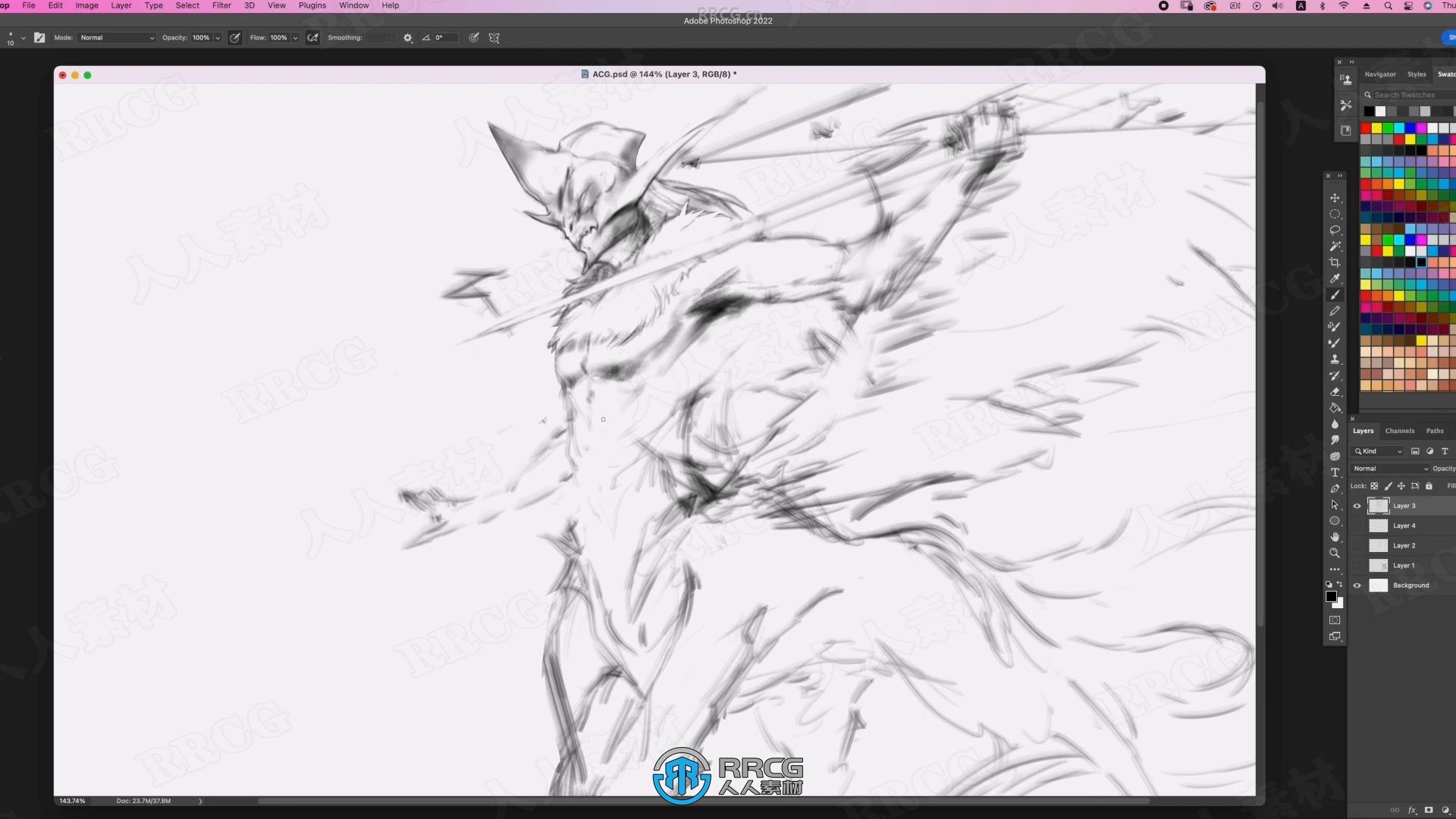Select the Elliptical Marquee tool
Image resolution: width=1456 pixels, height=819 pixels.
[x=1335, y=214]
